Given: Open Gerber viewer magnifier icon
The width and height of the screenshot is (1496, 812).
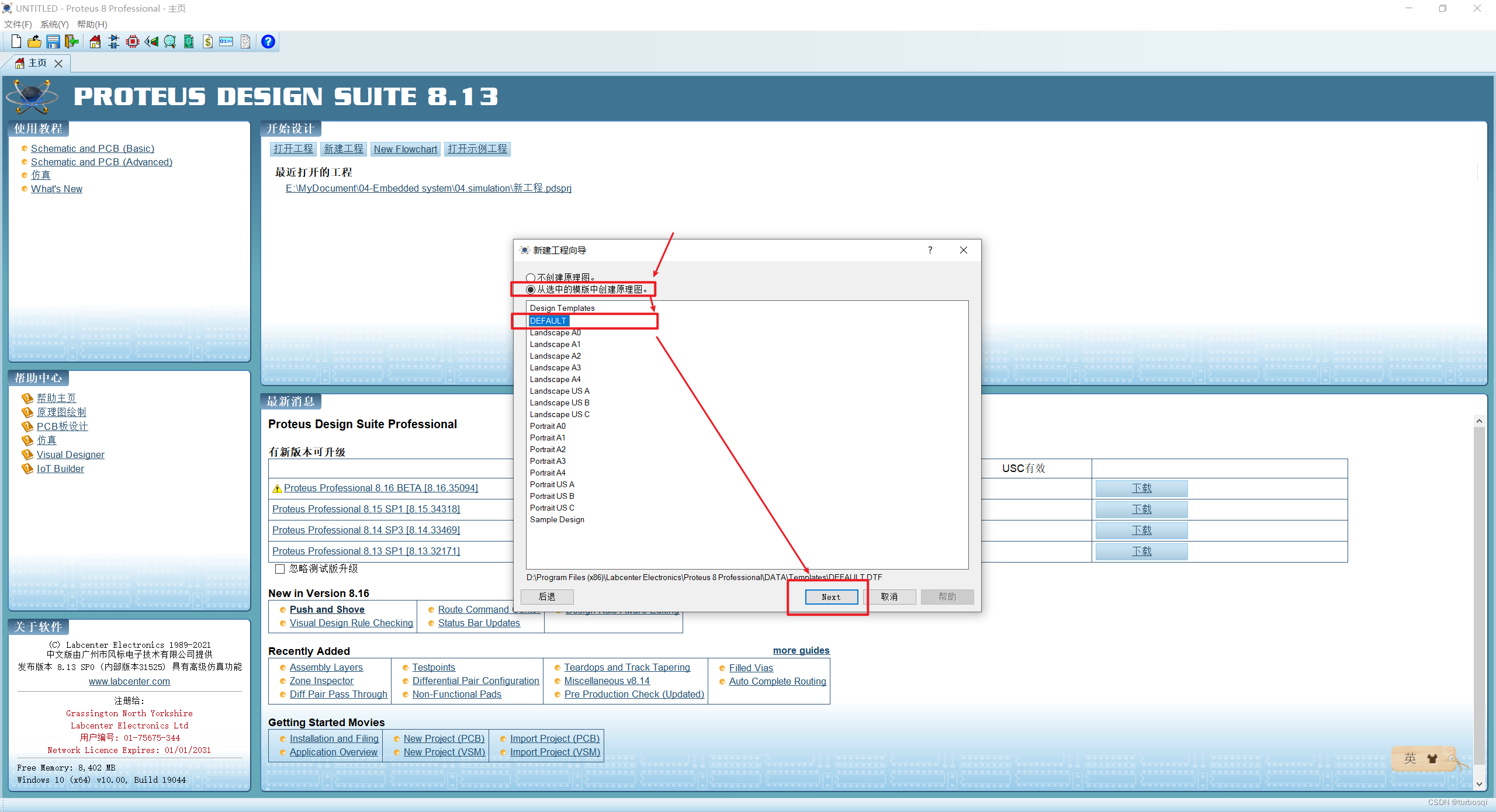Looking at the screenshot, I should 170,41.
